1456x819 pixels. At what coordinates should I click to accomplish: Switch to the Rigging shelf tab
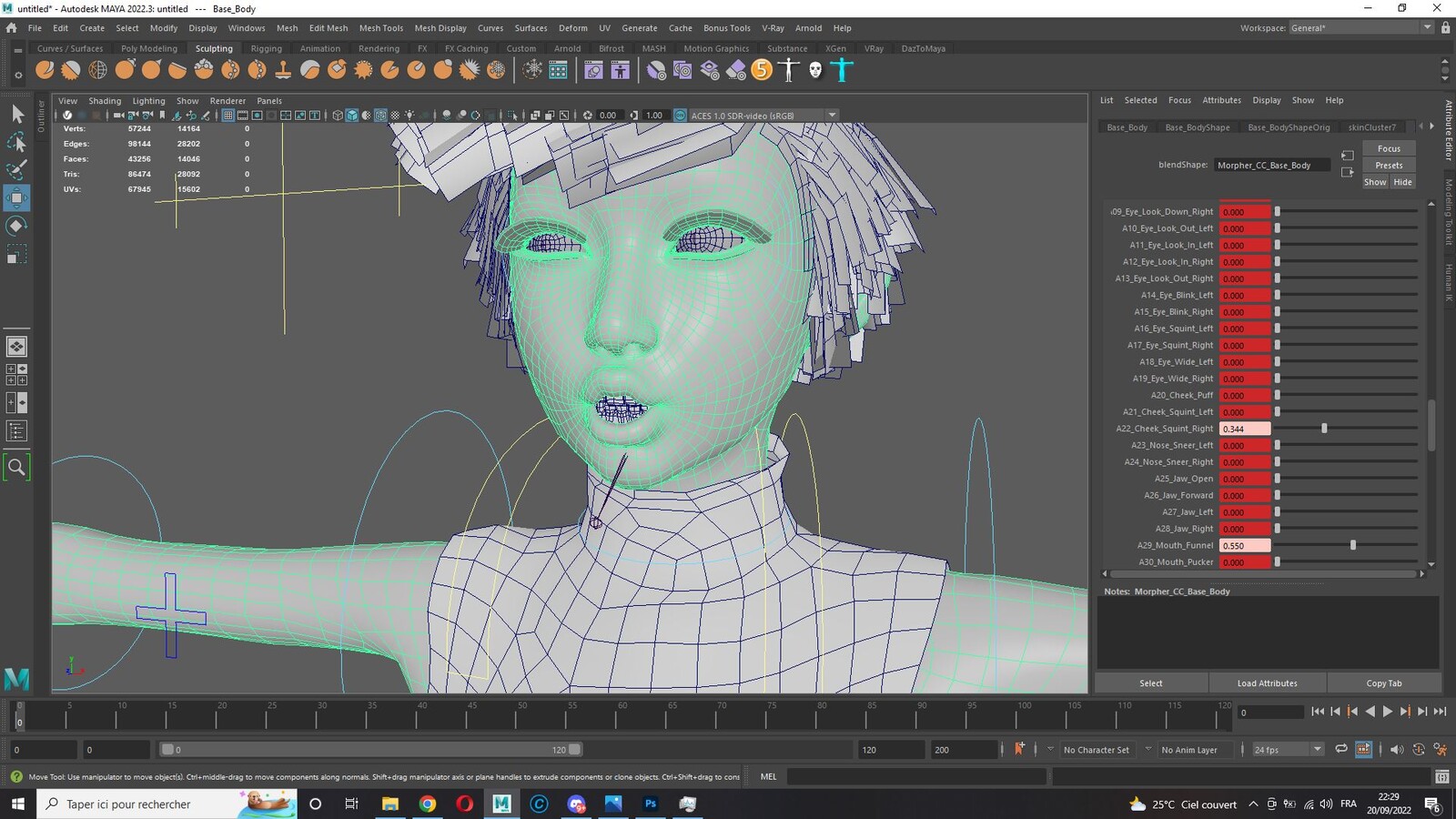pos(266,48)
